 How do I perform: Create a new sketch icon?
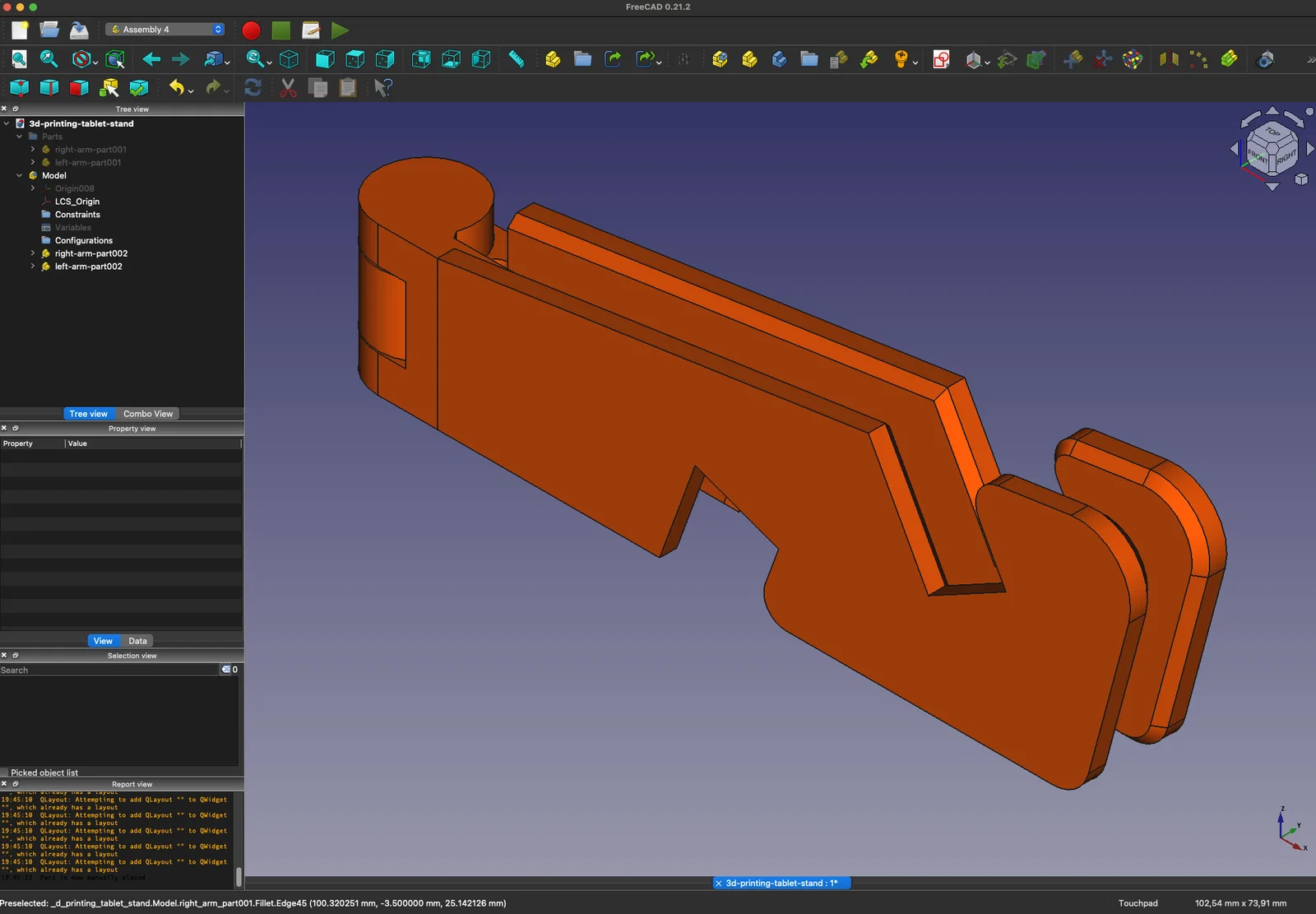942,59
